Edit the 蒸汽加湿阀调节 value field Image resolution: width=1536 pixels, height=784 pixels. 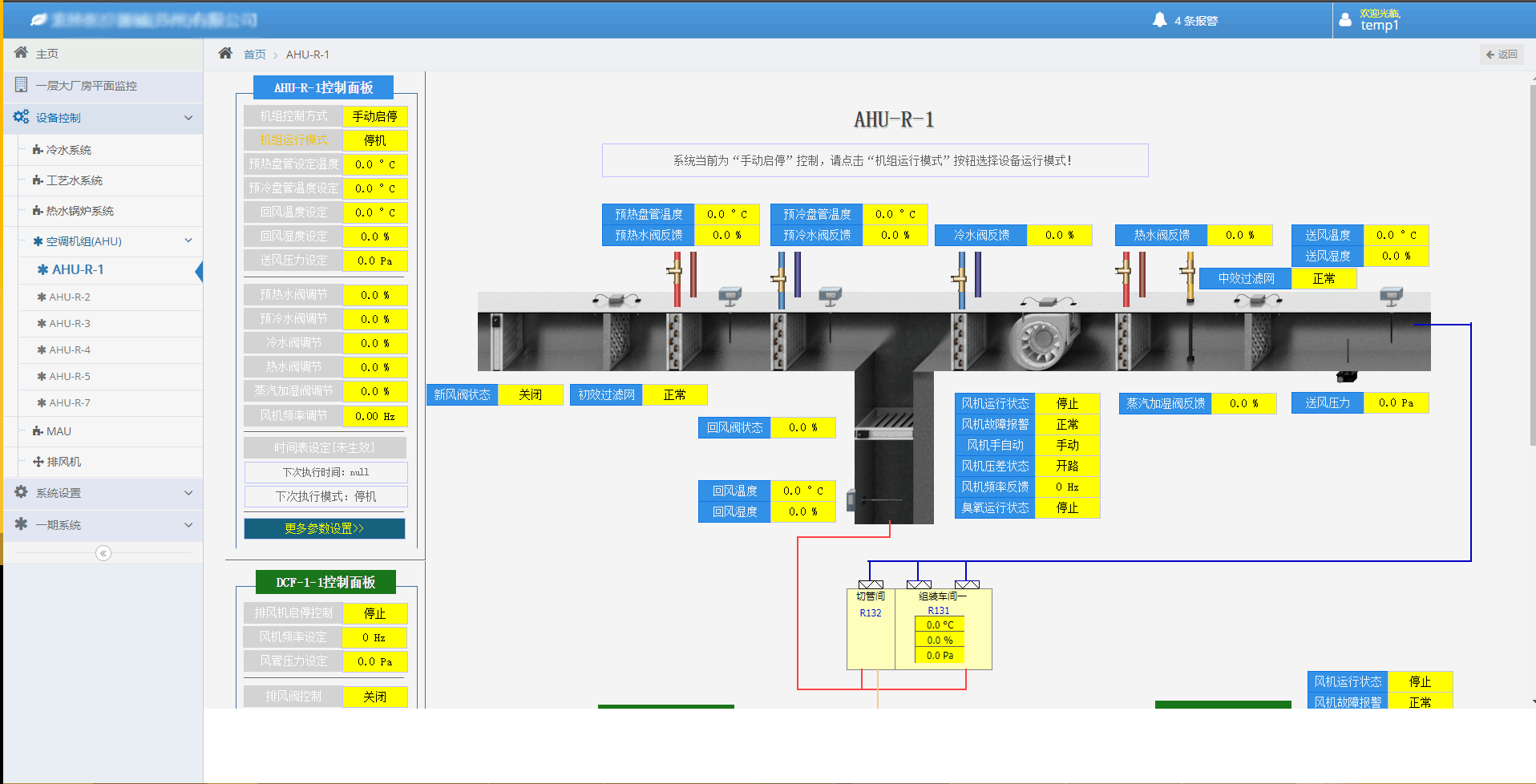[374, 391]
